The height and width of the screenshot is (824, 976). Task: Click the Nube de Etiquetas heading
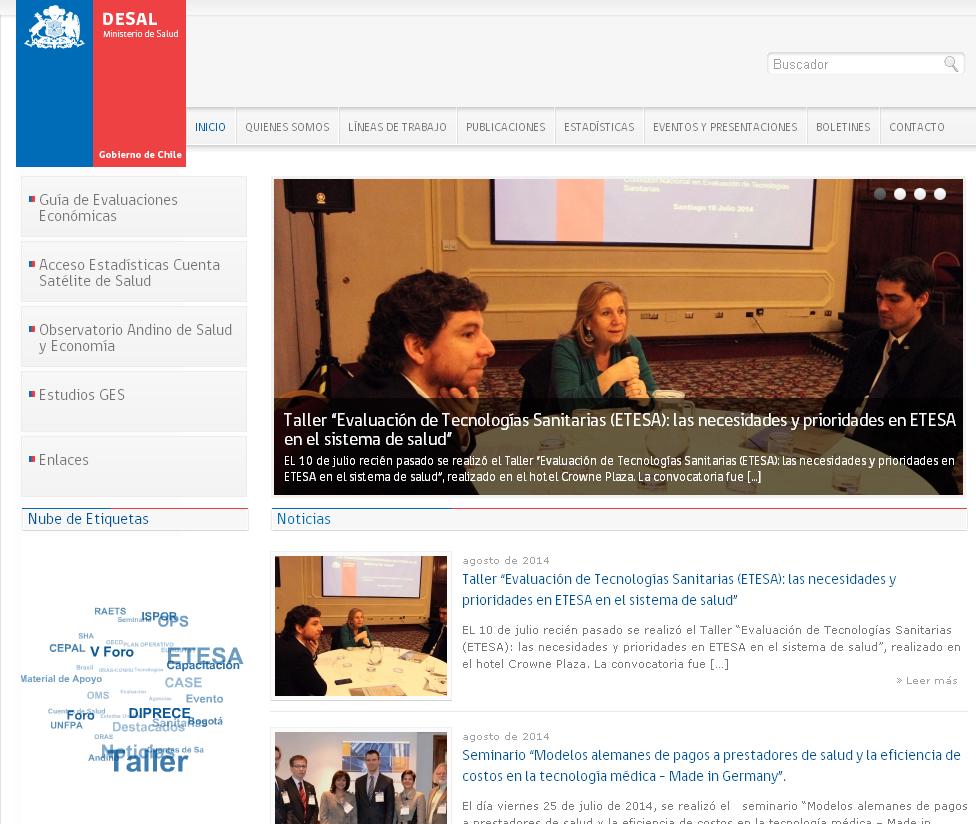click(x=88, y=518)
